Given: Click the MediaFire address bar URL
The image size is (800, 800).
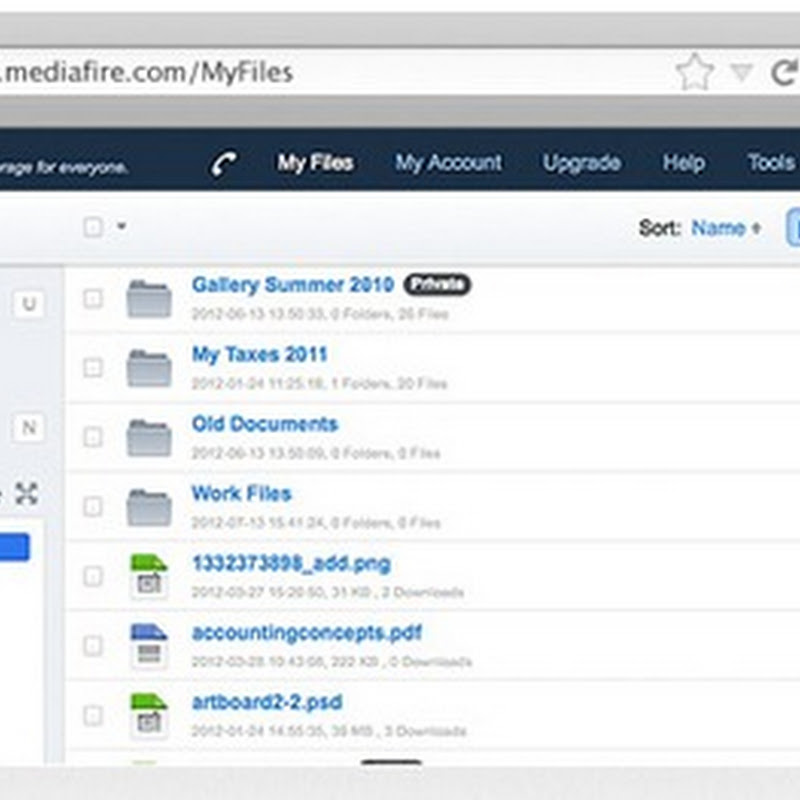Looking at the screenshot, I should pos(146,72).
